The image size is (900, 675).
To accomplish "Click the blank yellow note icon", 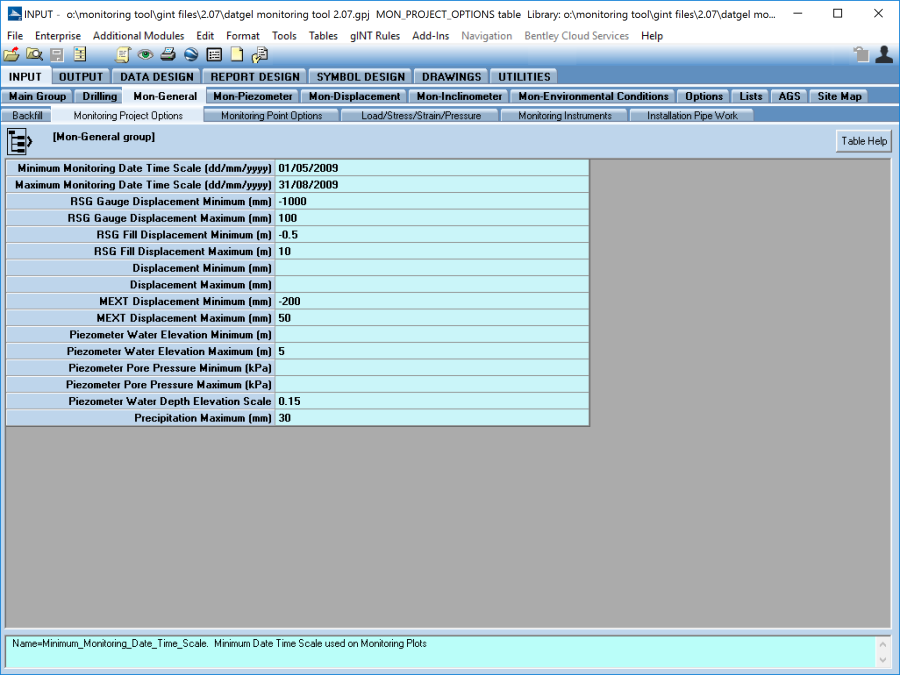I will pyautogui.click(x=237, y=55).
